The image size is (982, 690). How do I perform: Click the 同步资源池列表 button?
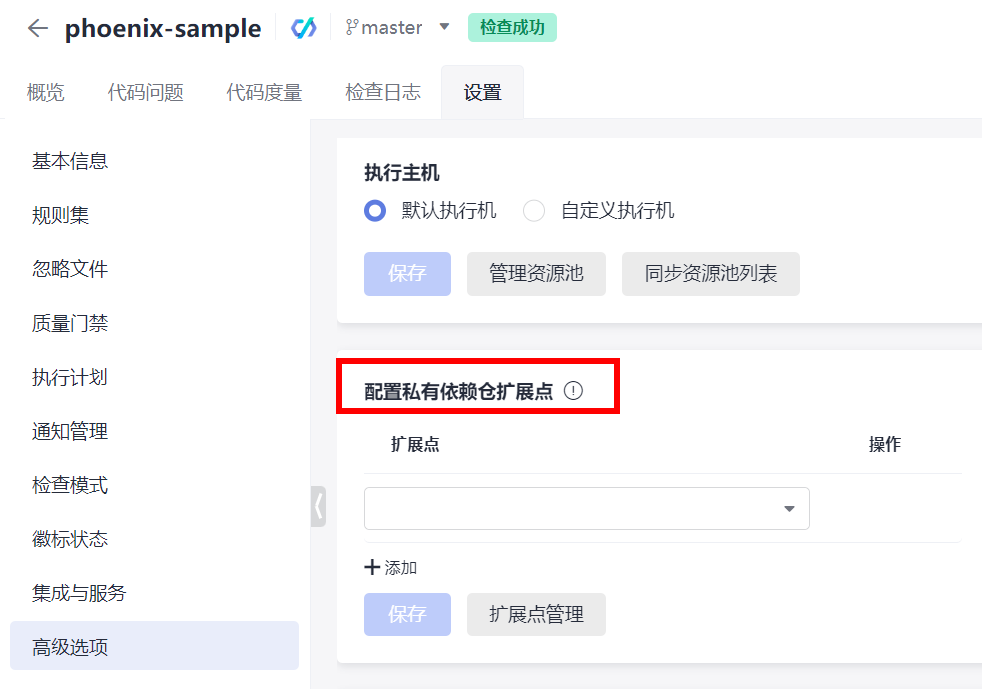click(x=710, y=274)
